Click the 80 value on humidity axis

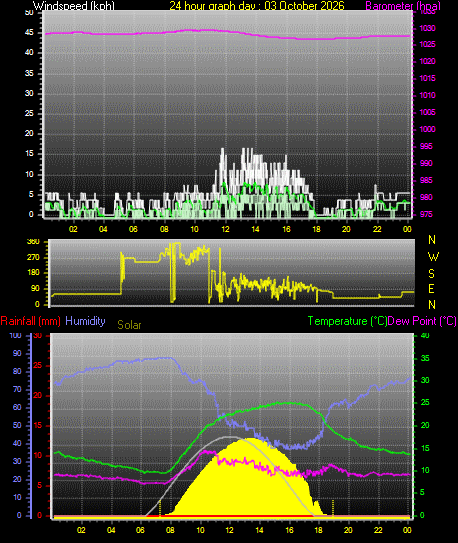[x=17, y=372]
